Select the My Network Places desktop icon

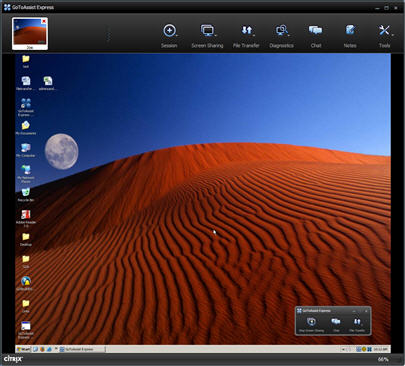coord(26,173)
